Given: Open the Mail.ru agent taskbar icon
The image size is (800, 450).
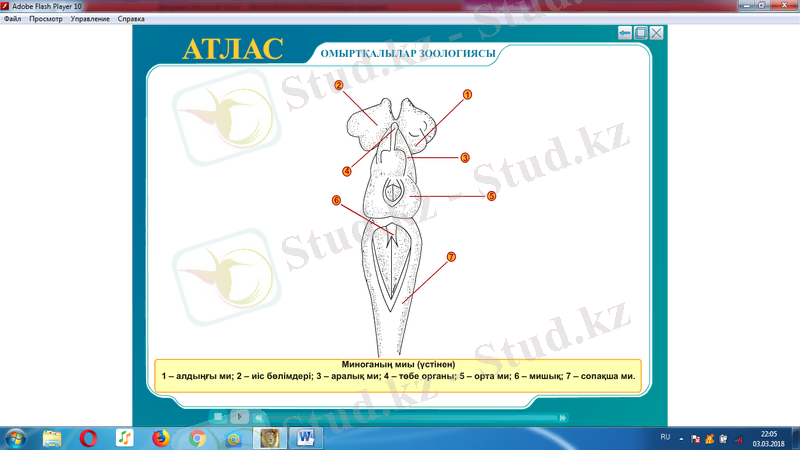Looking at the screenshot, I should pyautogui.click(x=233, y=438).
